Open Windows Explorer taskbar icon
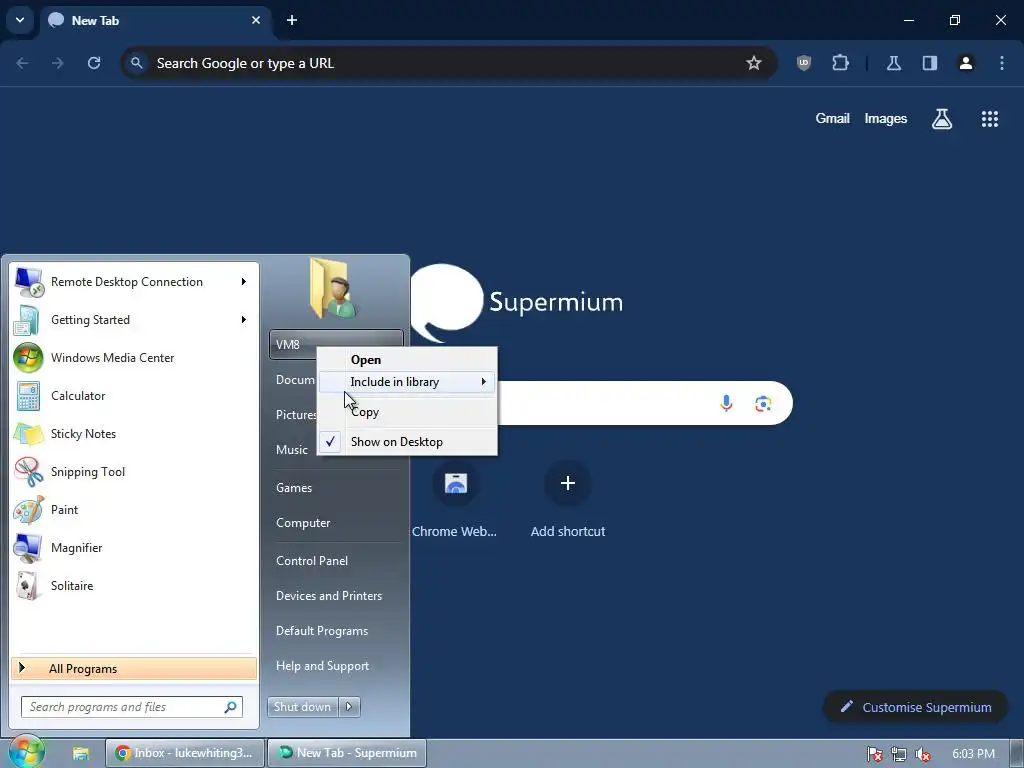Viewport: 1024px width, 768px height. [x=81, y=754]
